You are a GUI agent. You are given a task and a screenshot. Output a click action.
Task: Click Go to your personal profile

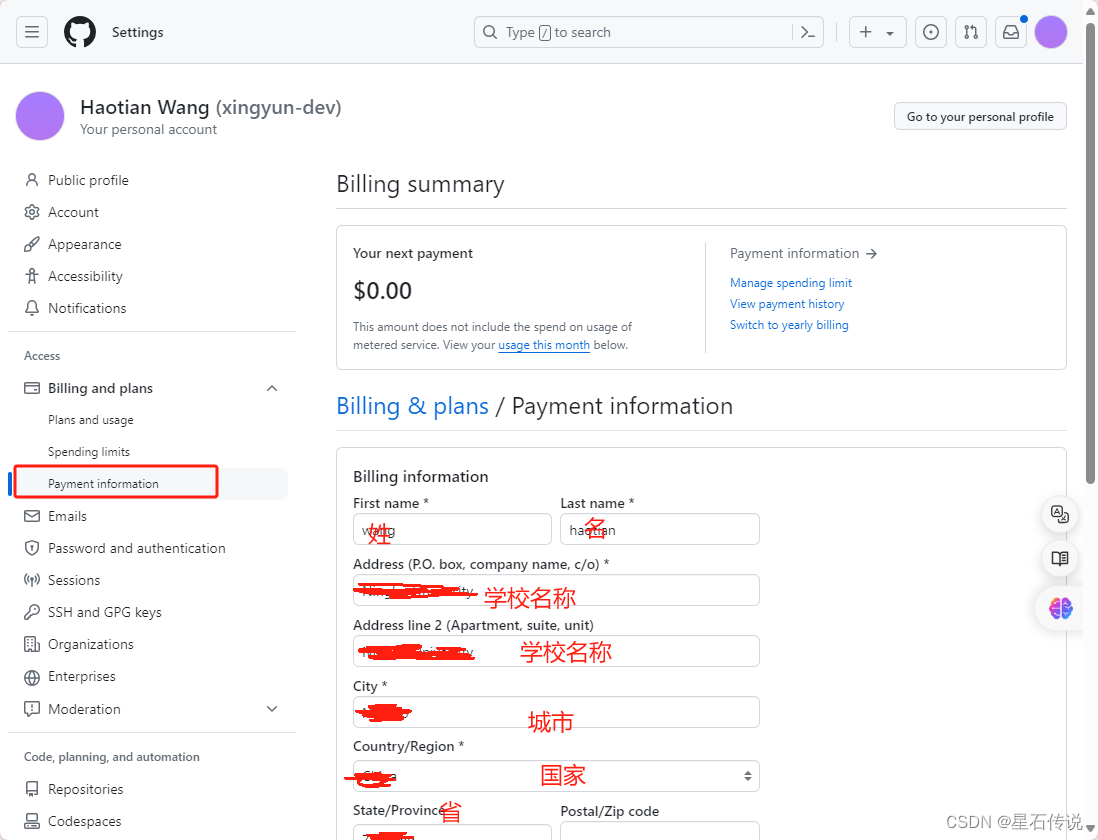tap(980, 117)
